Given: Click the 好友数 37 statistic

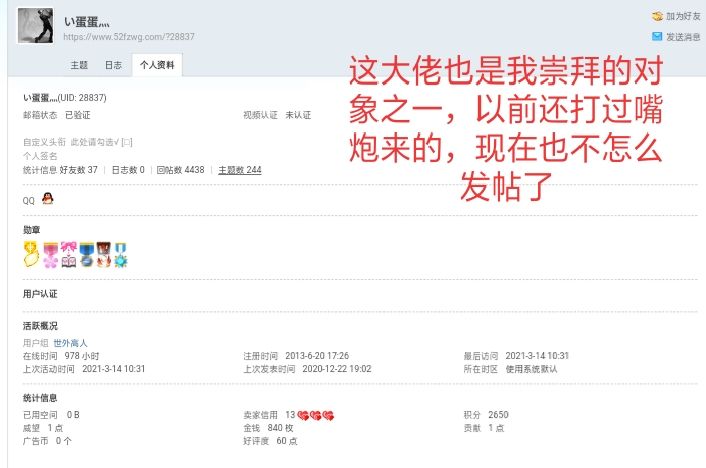Looking at the screenshot, I should [78, 170].
